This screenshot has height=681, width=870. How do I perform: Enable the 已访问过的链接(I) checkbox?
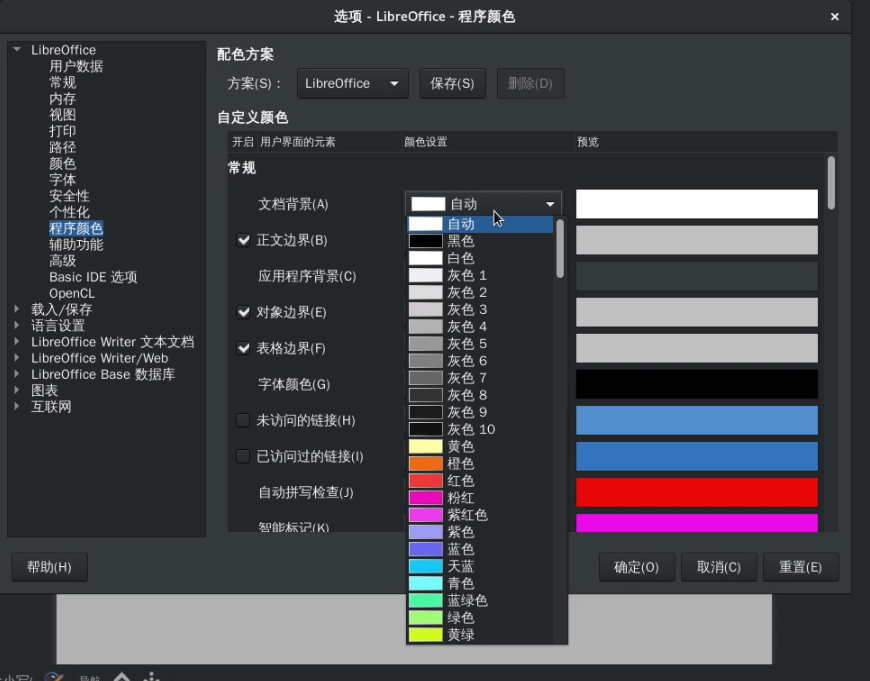243,456
